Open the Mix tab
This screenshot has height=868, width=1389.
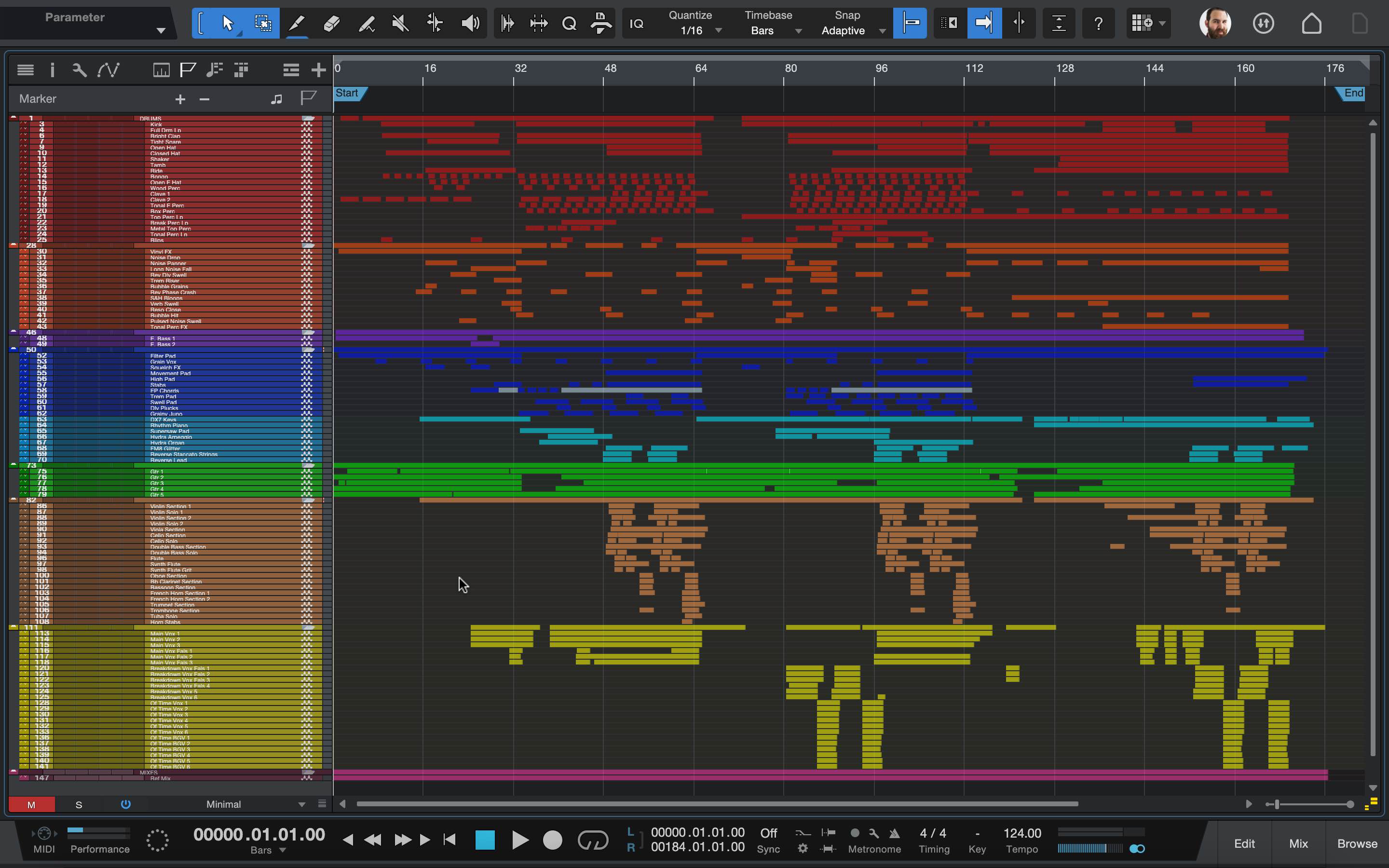pyautogui.click(x=1298, y=843)
